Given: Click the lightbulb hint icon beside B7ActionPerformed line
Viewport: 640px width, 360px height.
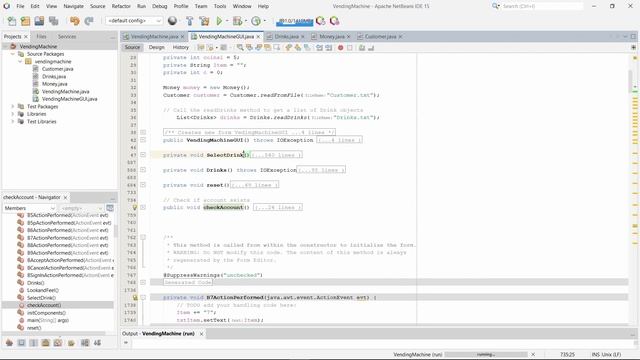Looking at the screenshot, I should tap(135, 298).
